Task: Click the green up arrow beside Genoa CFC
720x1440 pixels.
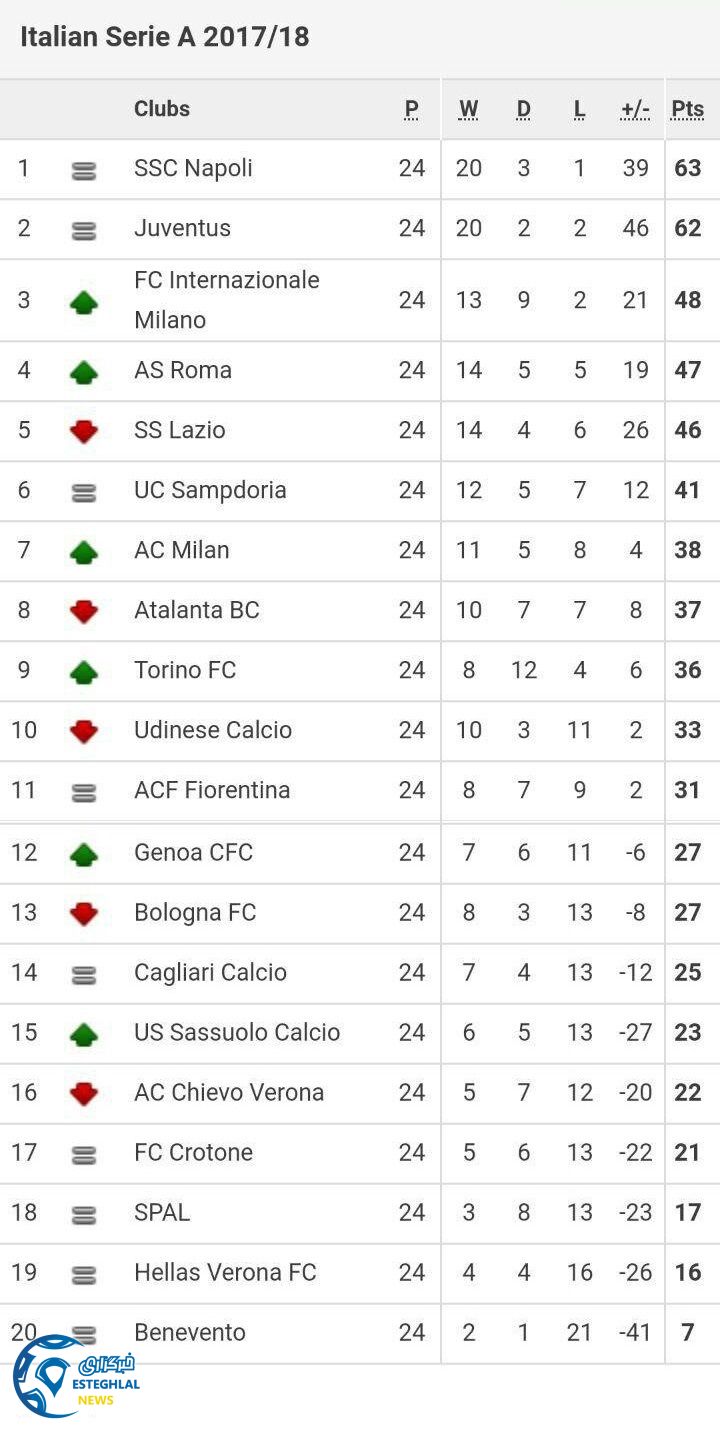Action: (x=84, y=854)
